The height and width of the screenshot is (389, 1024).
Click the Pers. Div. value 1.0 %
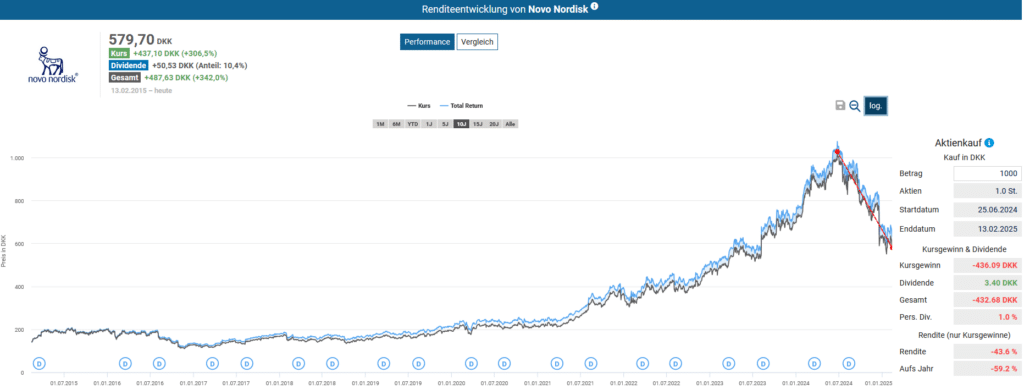tap(987, 317)
